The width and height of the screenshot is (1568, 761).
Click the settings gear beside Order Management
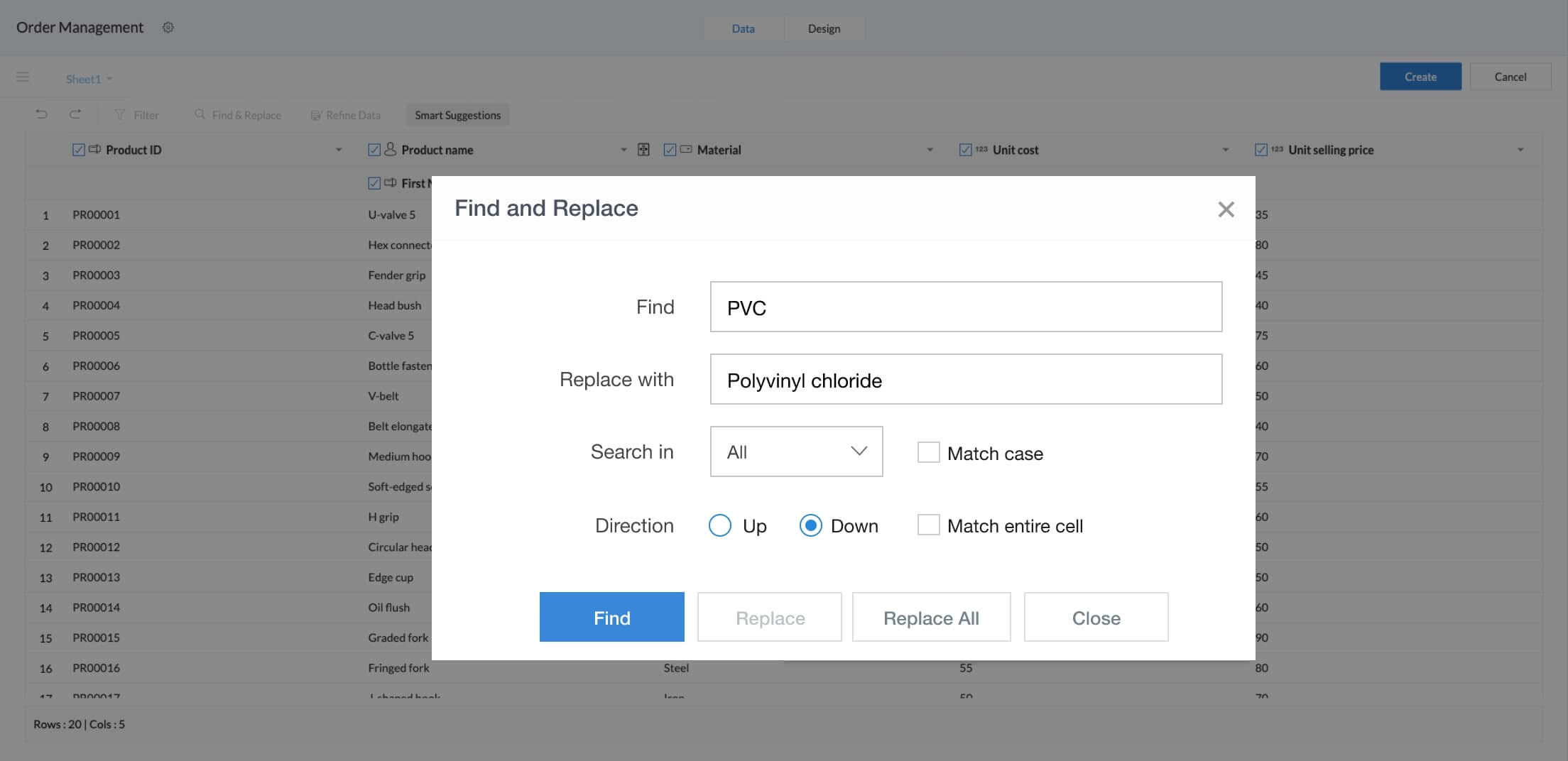click(x=168, y=28)
